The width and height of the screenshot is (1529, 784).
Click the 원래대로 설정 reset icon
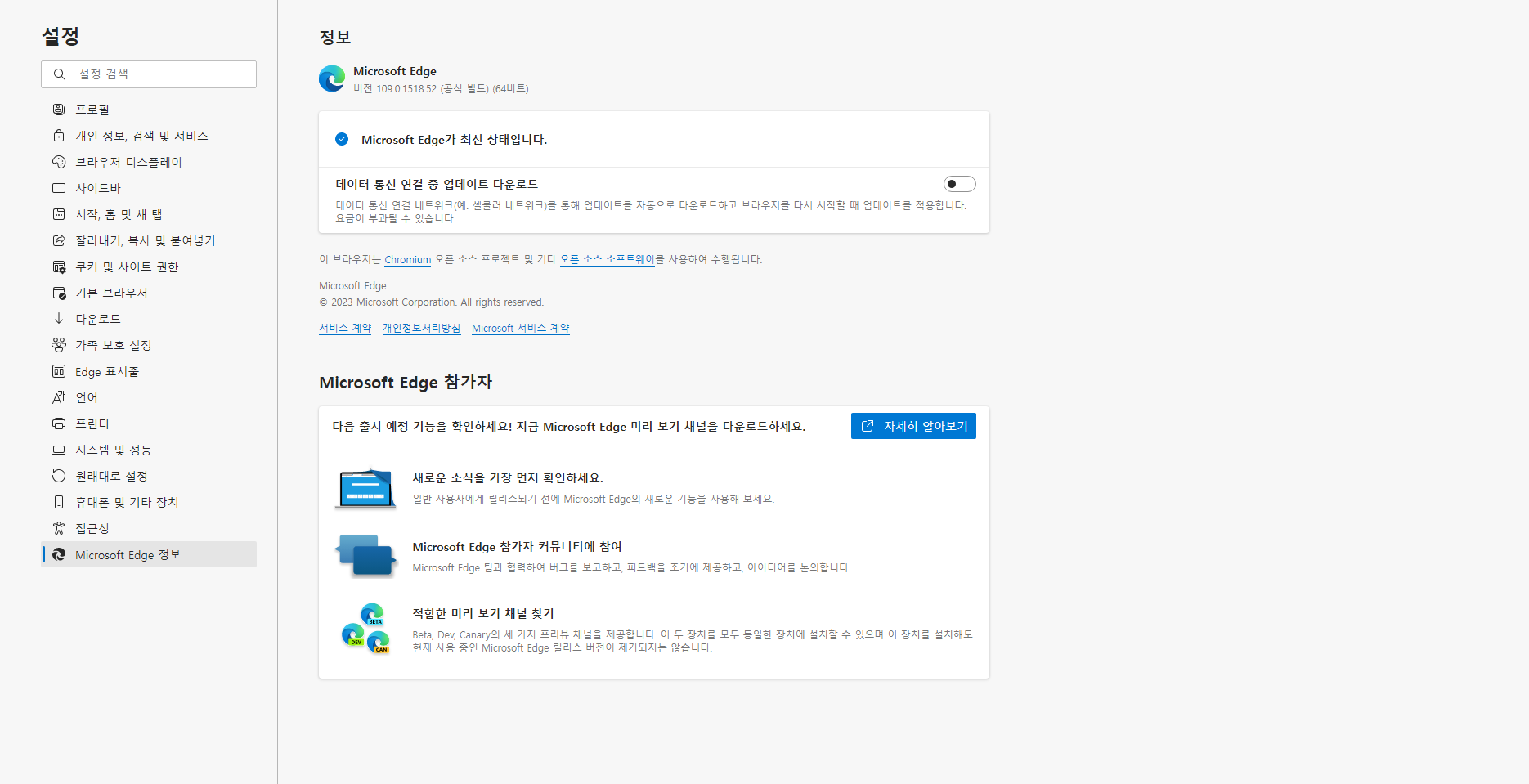pyautogui.click(x=59, y=476)
